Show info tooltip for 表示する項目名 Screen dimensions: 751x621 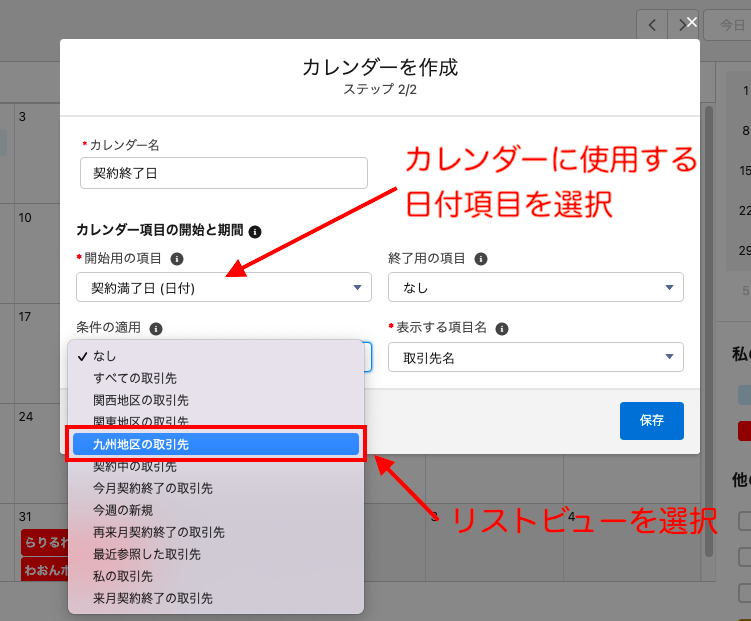501,329
